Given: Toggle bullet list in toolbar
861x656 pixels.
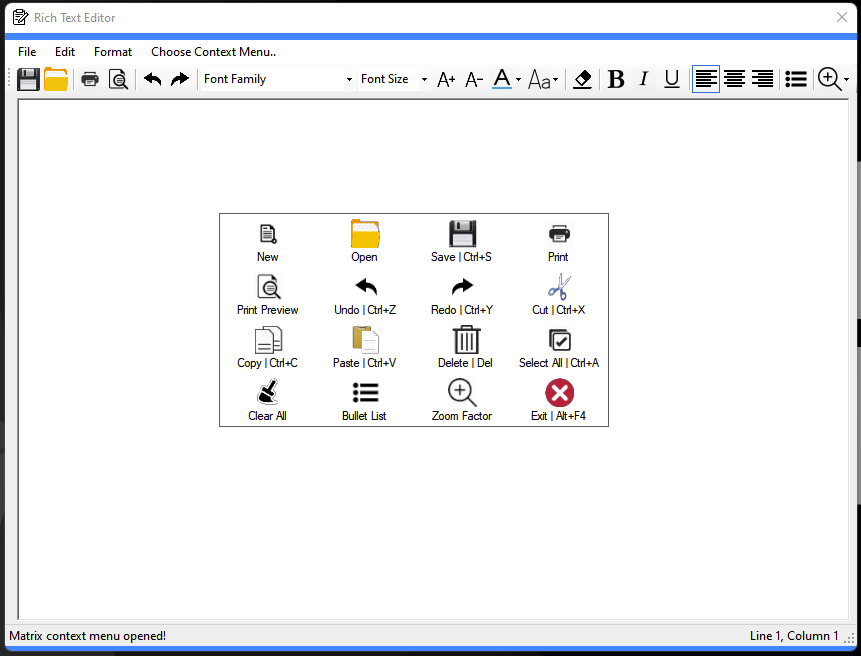Looking at the screenshot, I should pyautogui.click(x=796, y=80).
